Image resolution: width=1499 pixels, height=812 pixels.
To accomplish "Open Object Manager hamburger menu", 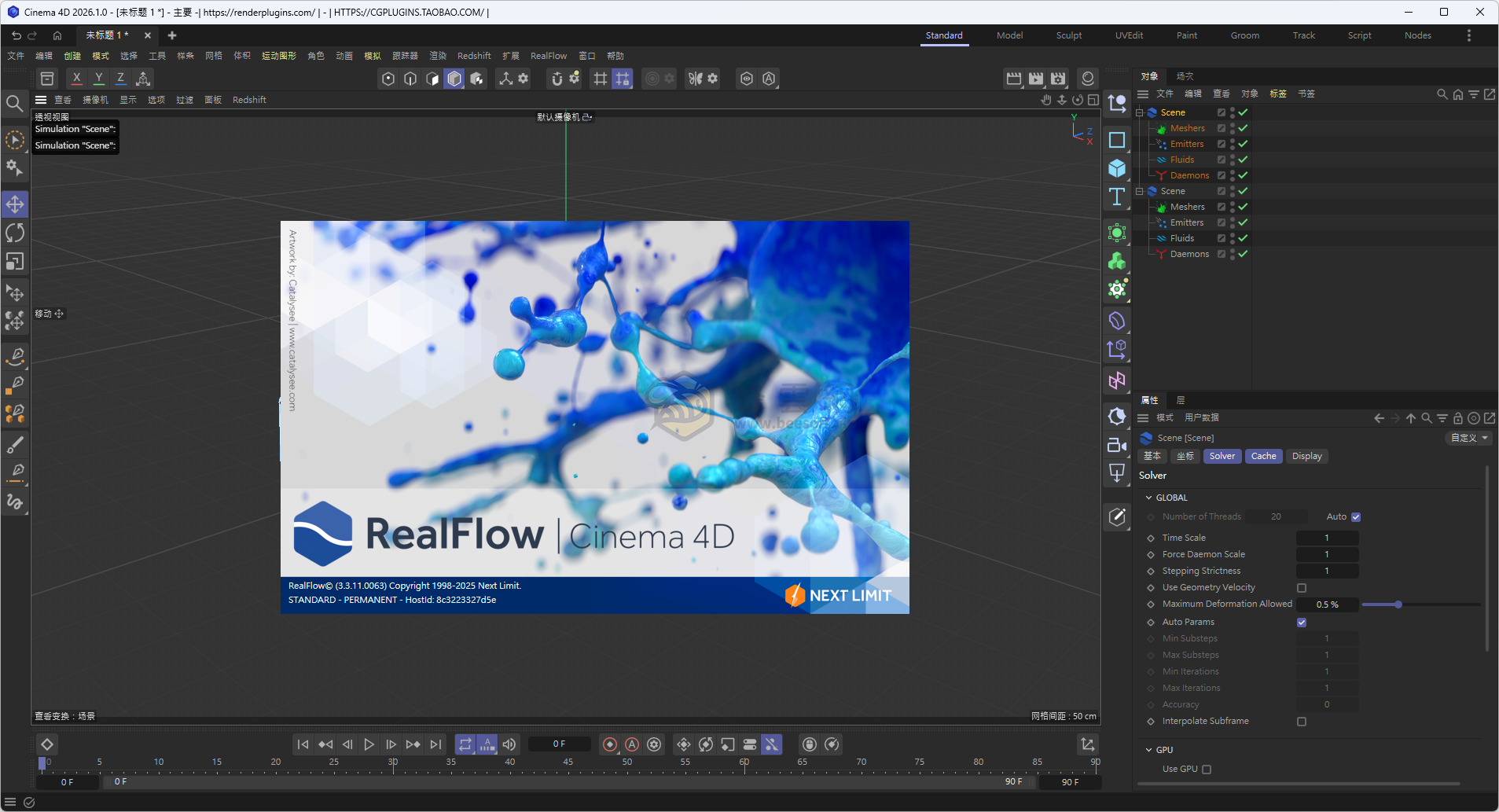I will pos(1143,94).
